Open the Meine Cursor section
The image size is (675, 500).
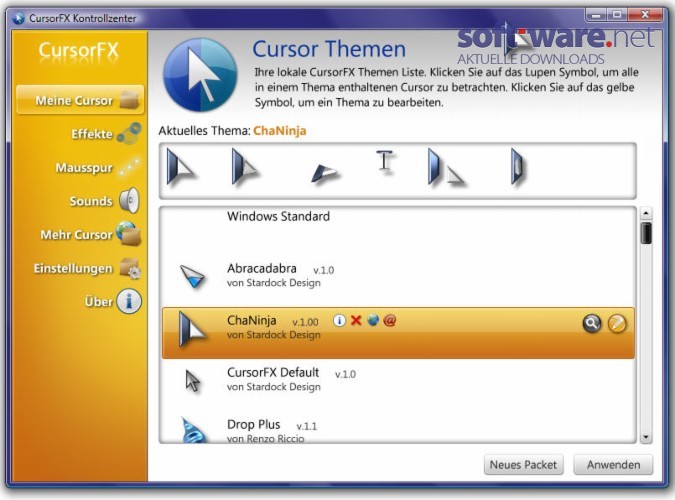(x=80, y=100)
